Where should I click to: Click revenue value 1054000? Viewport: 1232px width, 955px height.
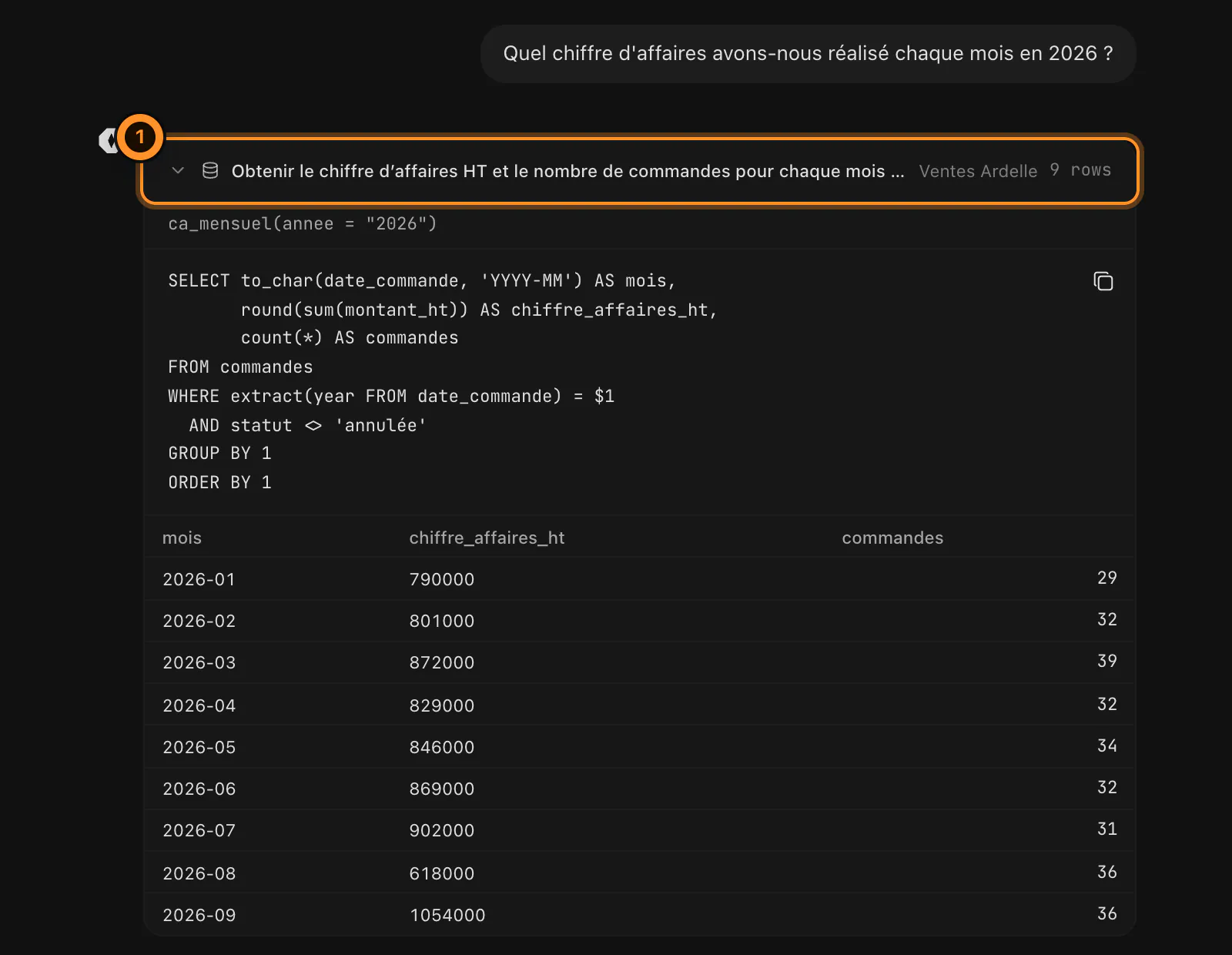(447, 915)
